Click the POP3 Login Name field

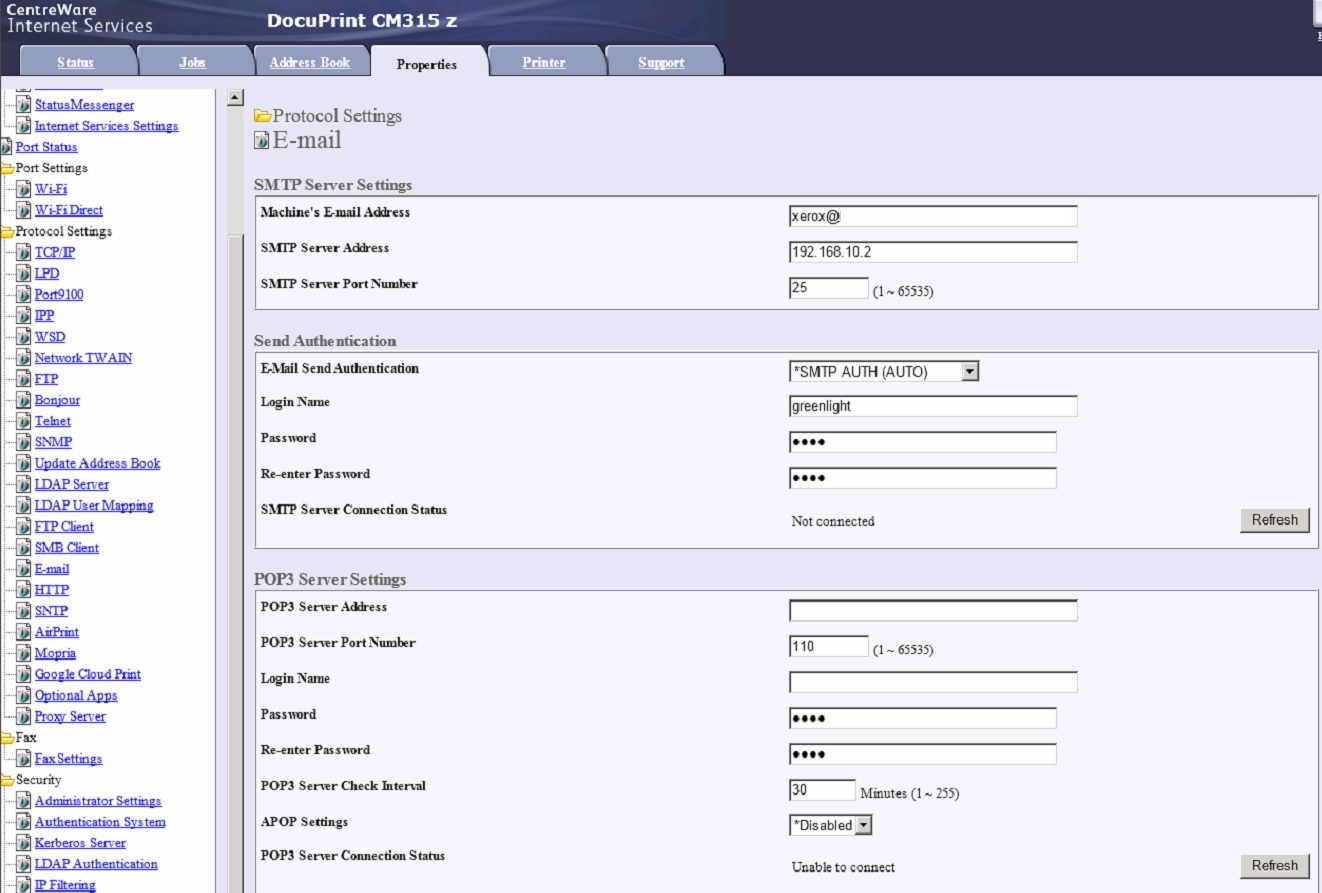(933, 682)
